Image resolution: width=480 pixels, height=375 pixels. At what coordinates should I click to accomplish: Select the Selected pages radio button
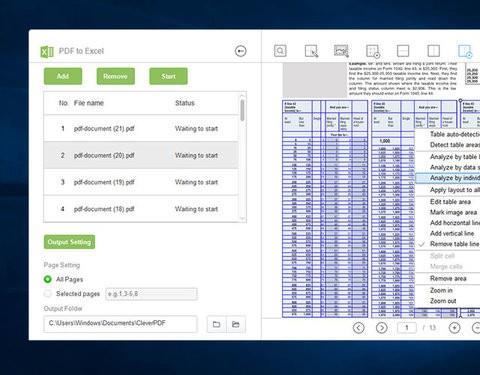click(x=48, y=294)
